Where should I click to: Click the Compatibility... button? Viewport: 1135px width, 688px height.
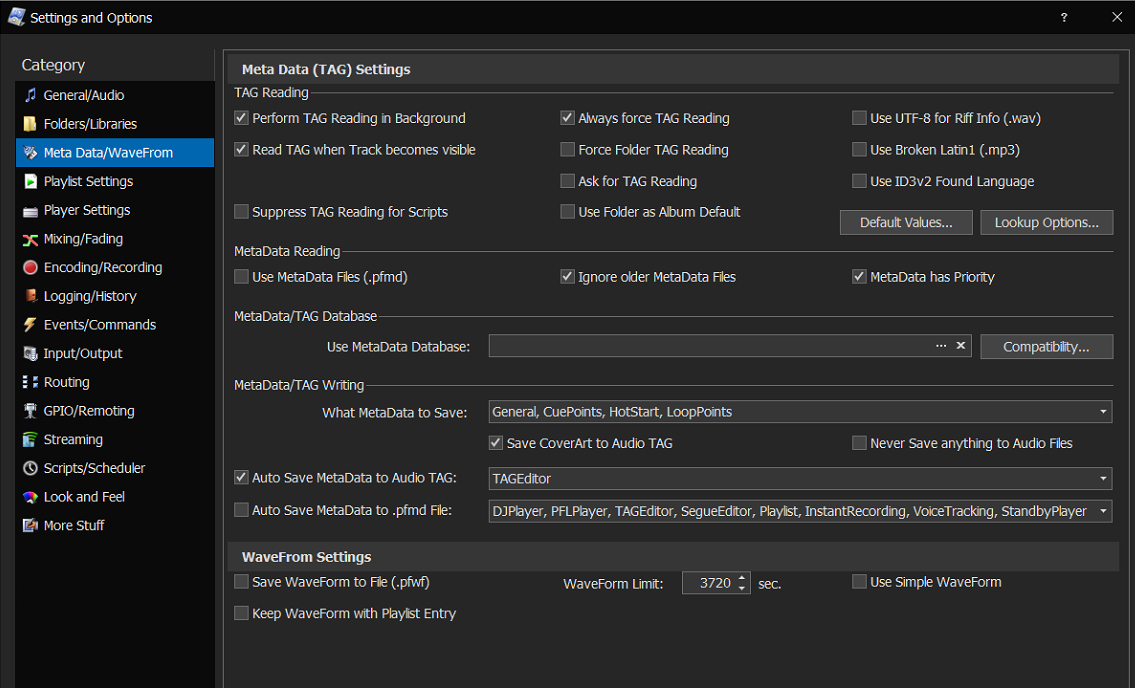[1047, 346]
